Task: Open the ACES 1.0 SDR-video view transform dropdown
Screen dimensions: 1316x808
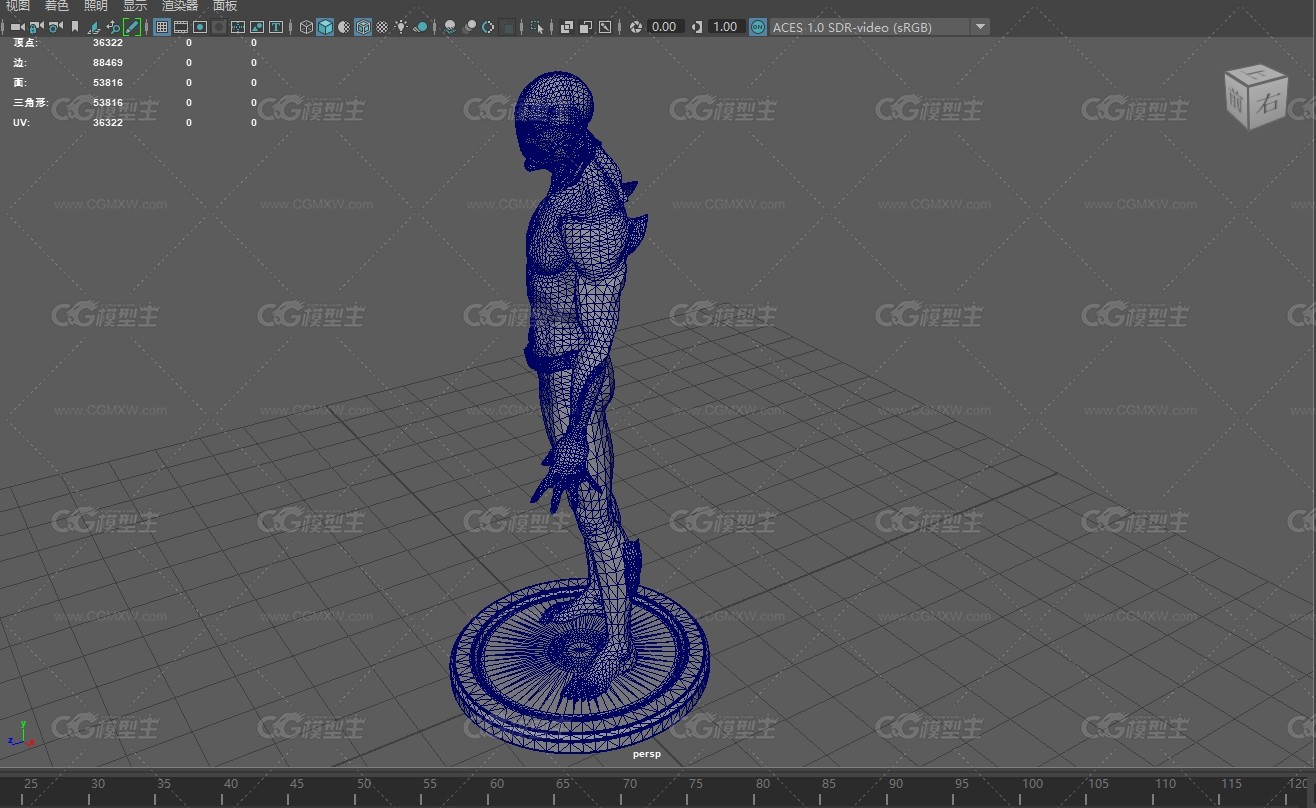Action: pyautogui.click(x=880, y=27)
